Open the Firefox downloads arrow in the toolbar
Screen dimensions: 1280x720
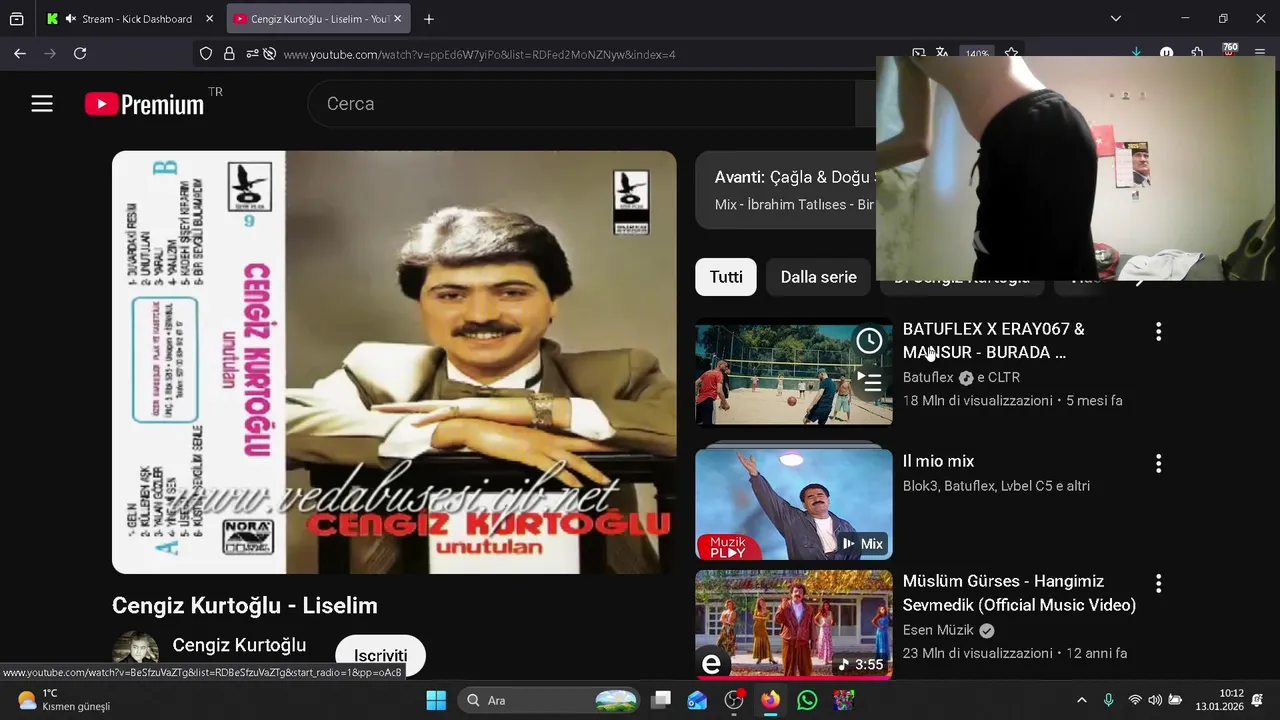[1136, 52]
